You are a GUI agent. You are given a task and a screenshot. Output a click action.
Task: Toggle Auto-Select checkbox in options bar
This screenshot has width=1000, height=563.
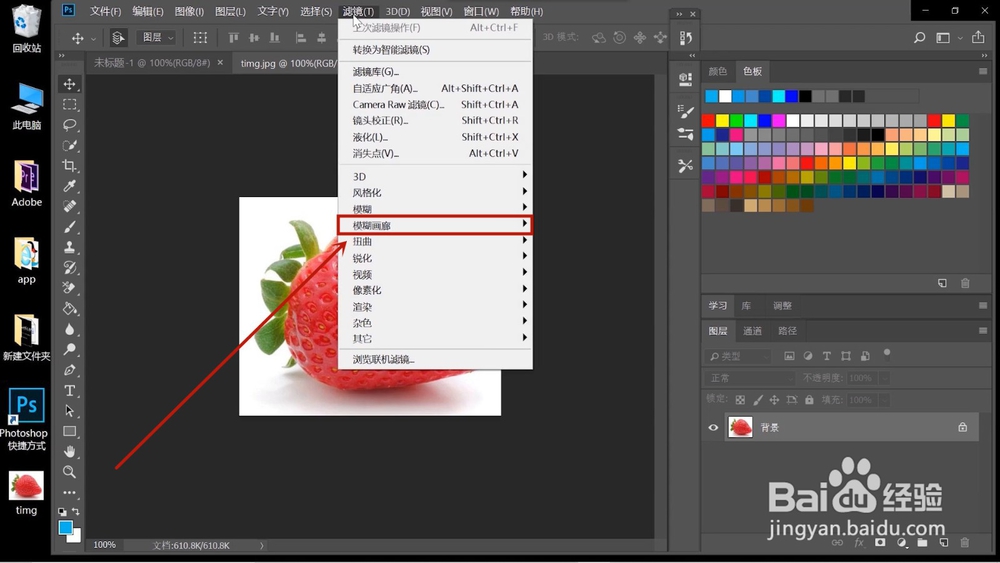click(x=117, y=38)
